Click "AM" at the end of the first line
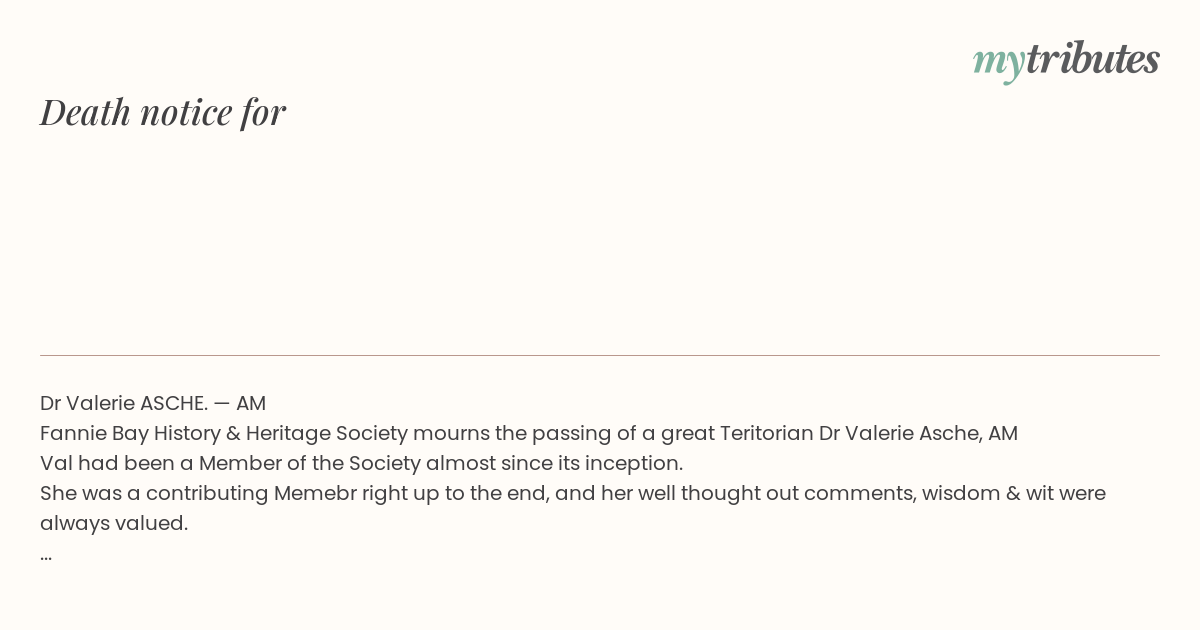The width and height of the screenshot is (1200, 630). 251,403
